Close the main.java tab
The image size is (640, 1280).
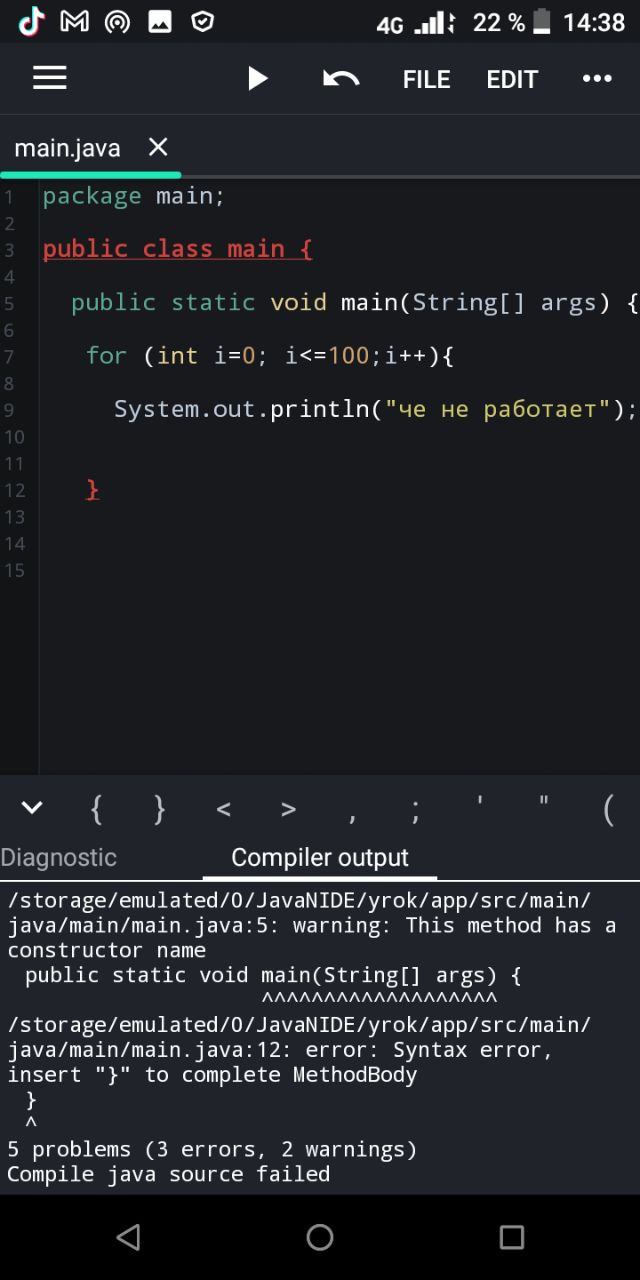[158, 147]
